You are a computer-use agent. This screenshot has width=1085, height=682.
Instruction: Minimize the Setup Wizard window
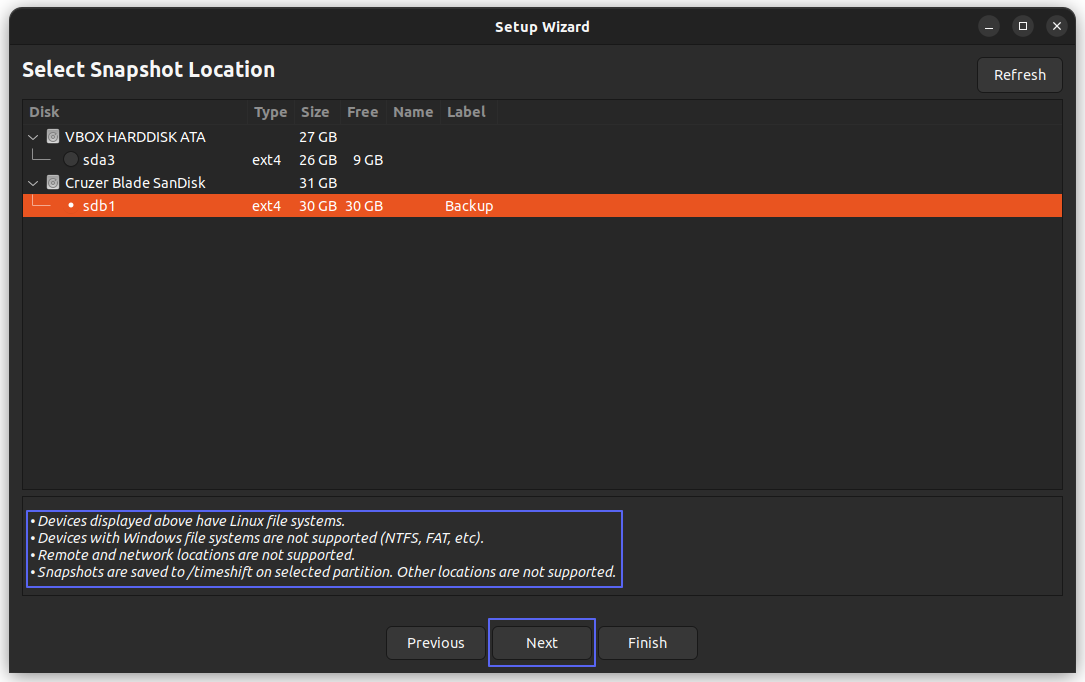click(988, 25)
